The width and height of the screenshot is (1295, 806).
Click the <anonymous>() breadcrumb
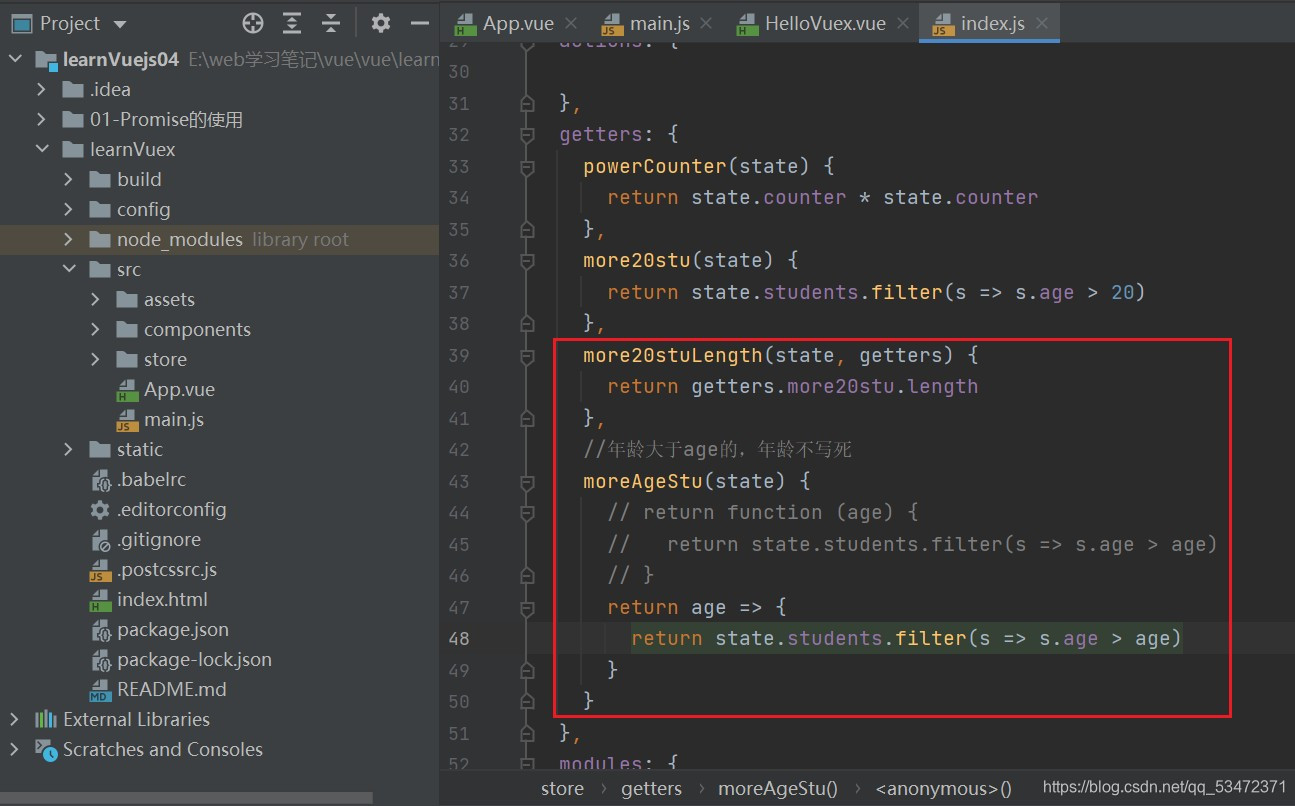[x=943, y=788]
